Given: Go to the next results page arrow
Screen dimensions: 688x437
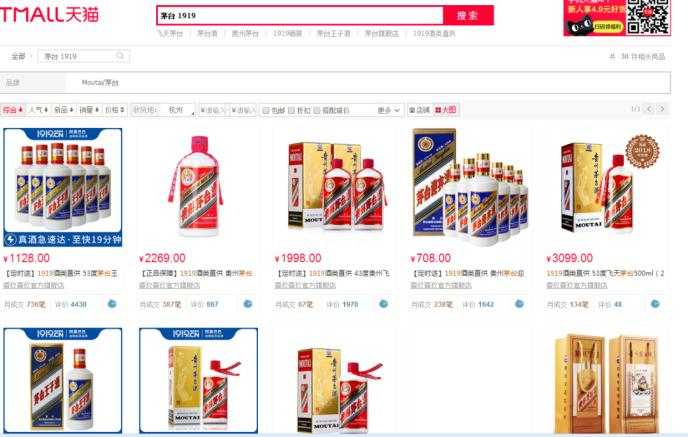Looking at the screenshot, I should (663, 109).
